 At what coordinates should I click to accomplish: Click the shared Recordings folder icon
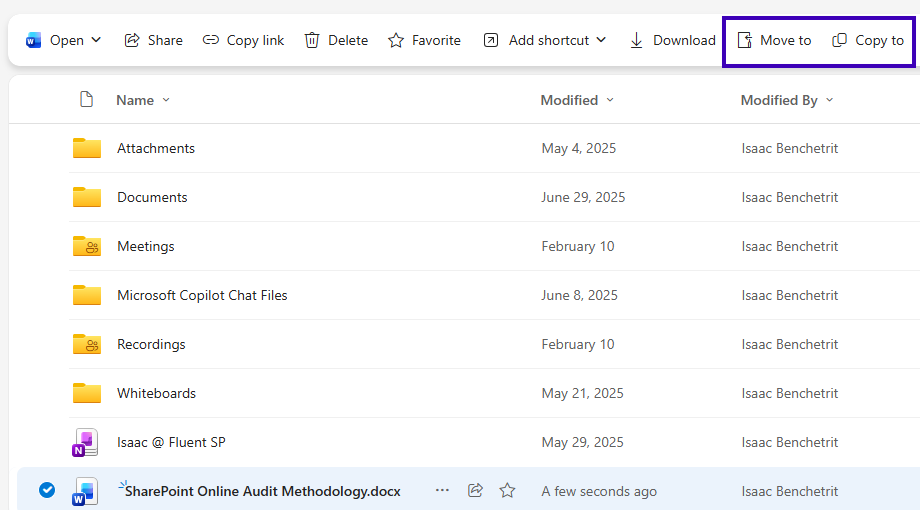pos(87,344)
